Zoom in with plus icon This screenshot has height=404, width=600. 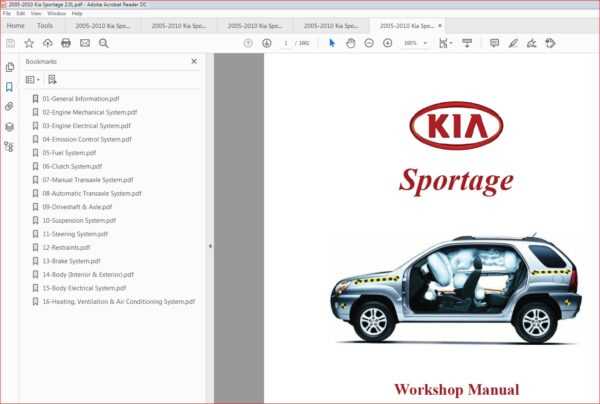pos(387,43)
